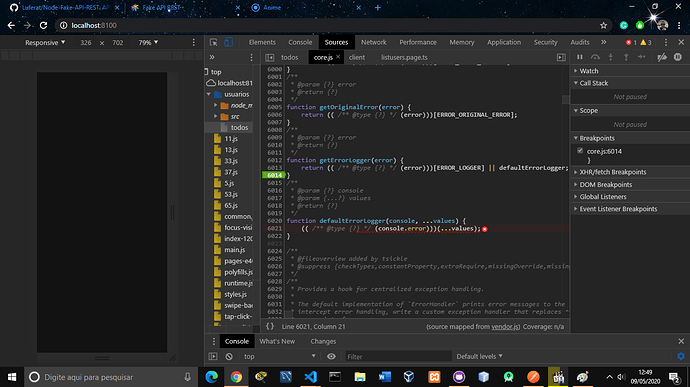This screenshot has width=690, height=387.
Task: Click pretty print braces icon
Action: coord(270,326)
